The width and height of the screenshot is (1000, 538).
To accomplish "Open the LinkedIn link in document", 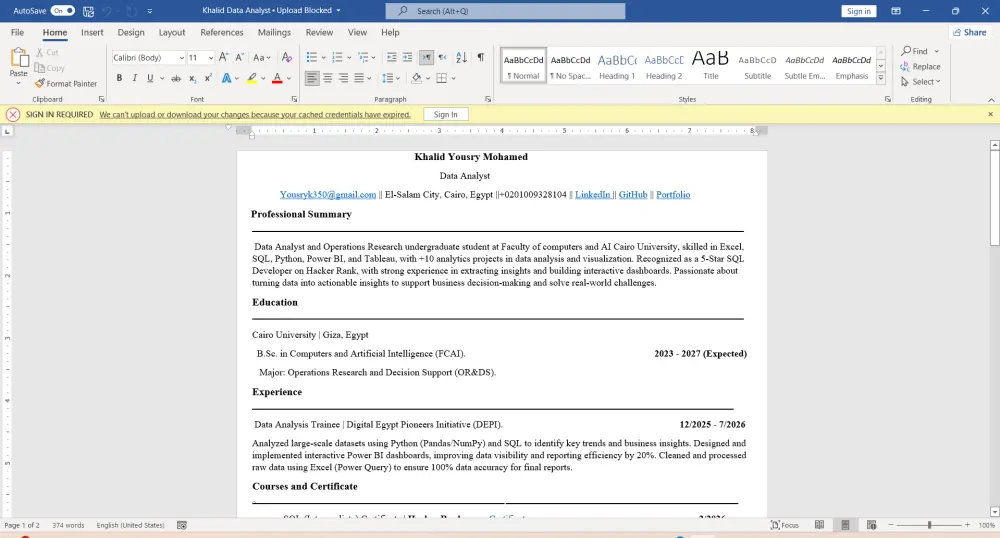I will pyautogui.click(x=592, y=194).
